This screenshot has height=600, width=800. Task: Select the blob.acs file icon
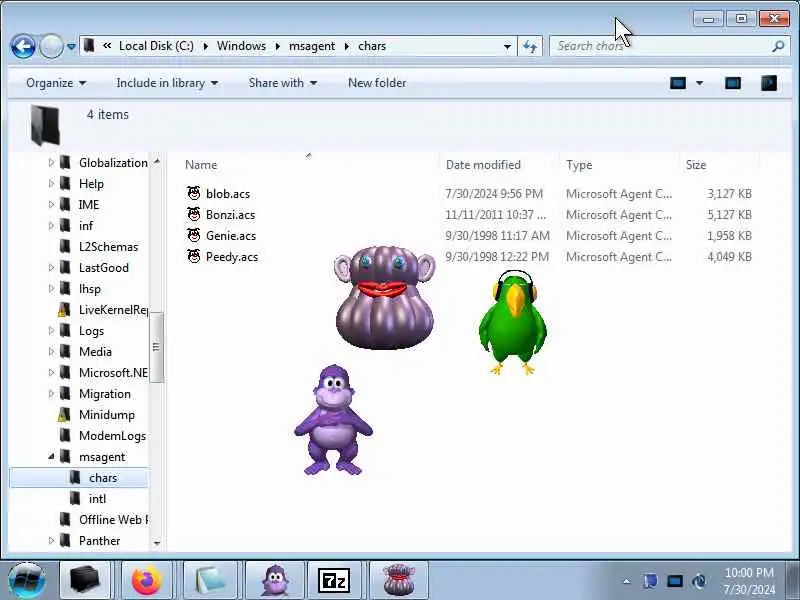coord(194,193)
